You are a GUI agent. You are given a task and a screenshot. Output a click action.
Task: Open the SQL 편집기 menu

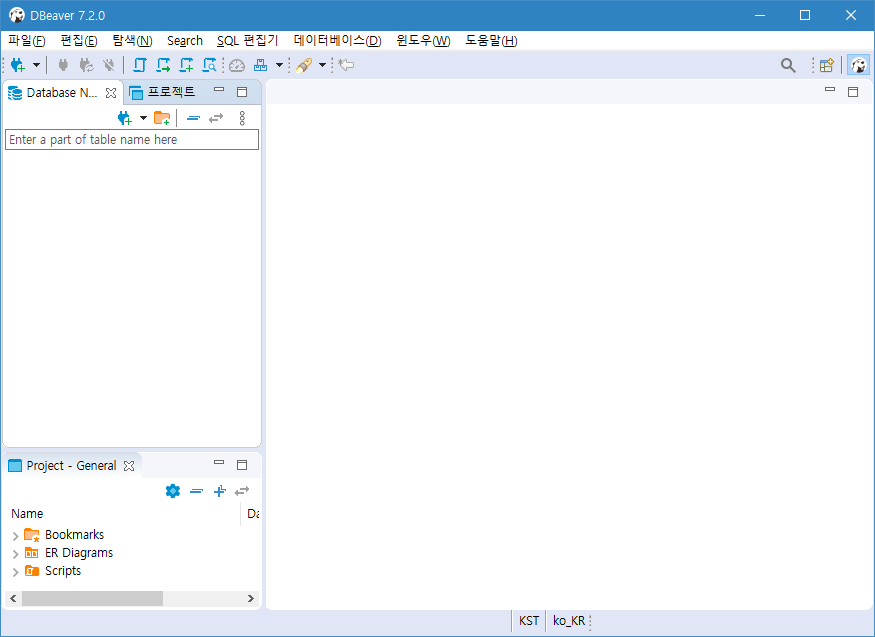247,41
